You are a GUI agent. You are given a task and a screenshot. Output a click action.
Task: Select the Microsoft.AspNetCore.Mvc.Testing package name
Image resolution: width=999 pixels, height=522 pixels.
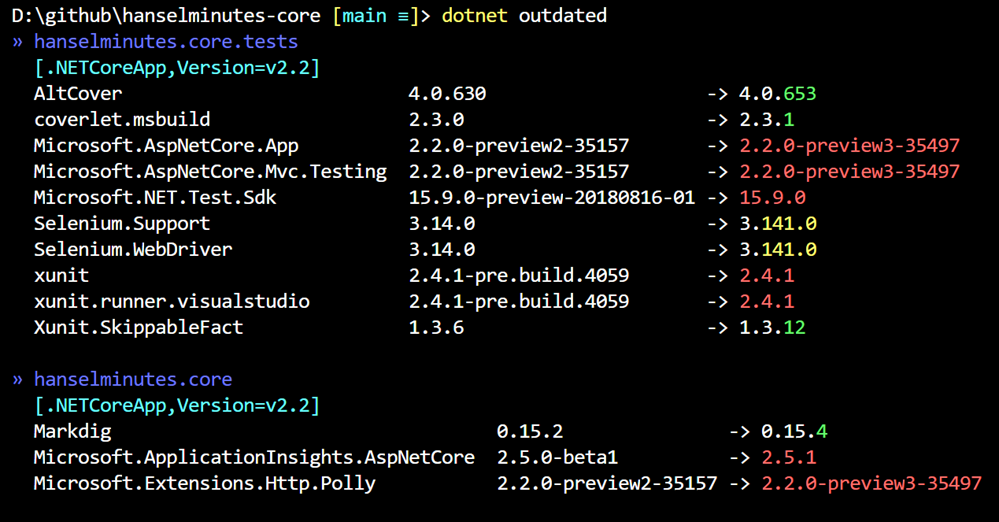(210, 171)
